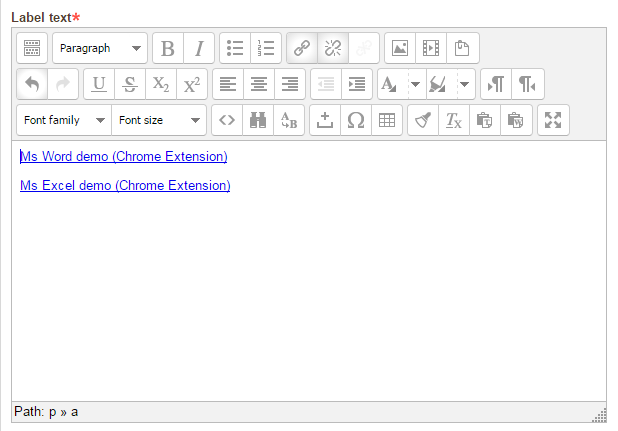Insert a table
Screen dimensions: 618x431
pos(387,120)
